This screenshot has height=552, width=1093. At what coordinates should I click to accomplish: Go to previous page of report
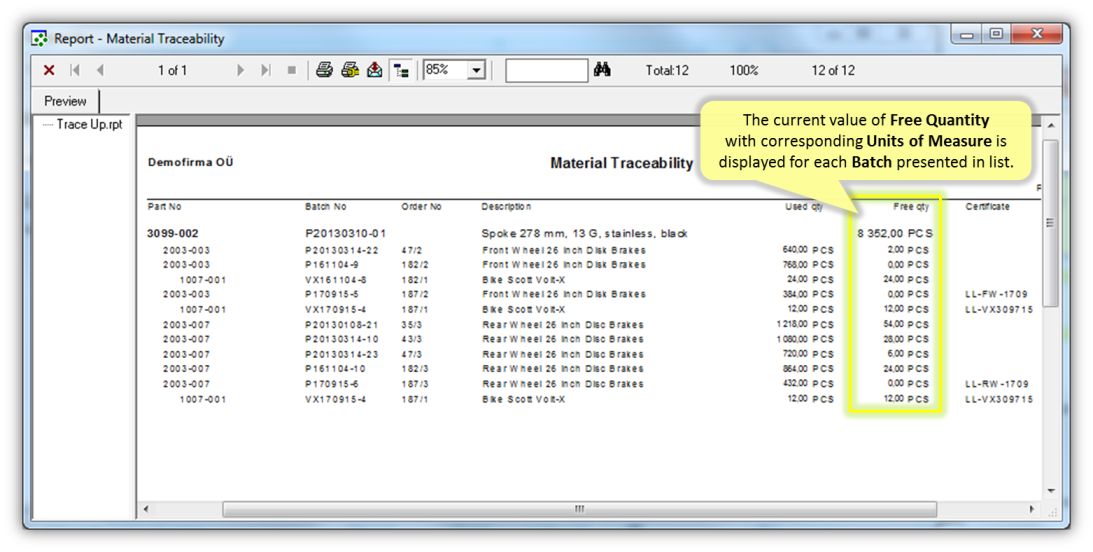pyautogui.click(x=99, y=70)
